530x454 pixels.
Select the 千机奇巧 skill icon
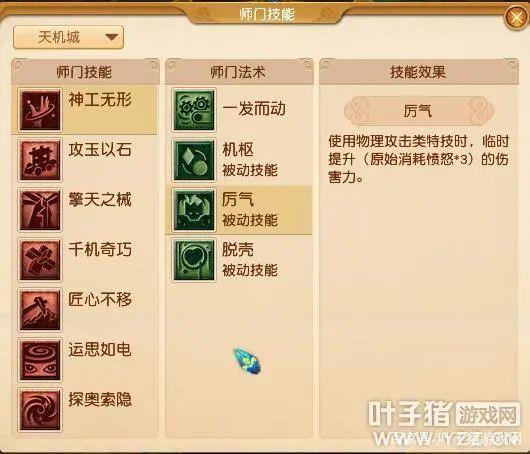tap(40, 260)
